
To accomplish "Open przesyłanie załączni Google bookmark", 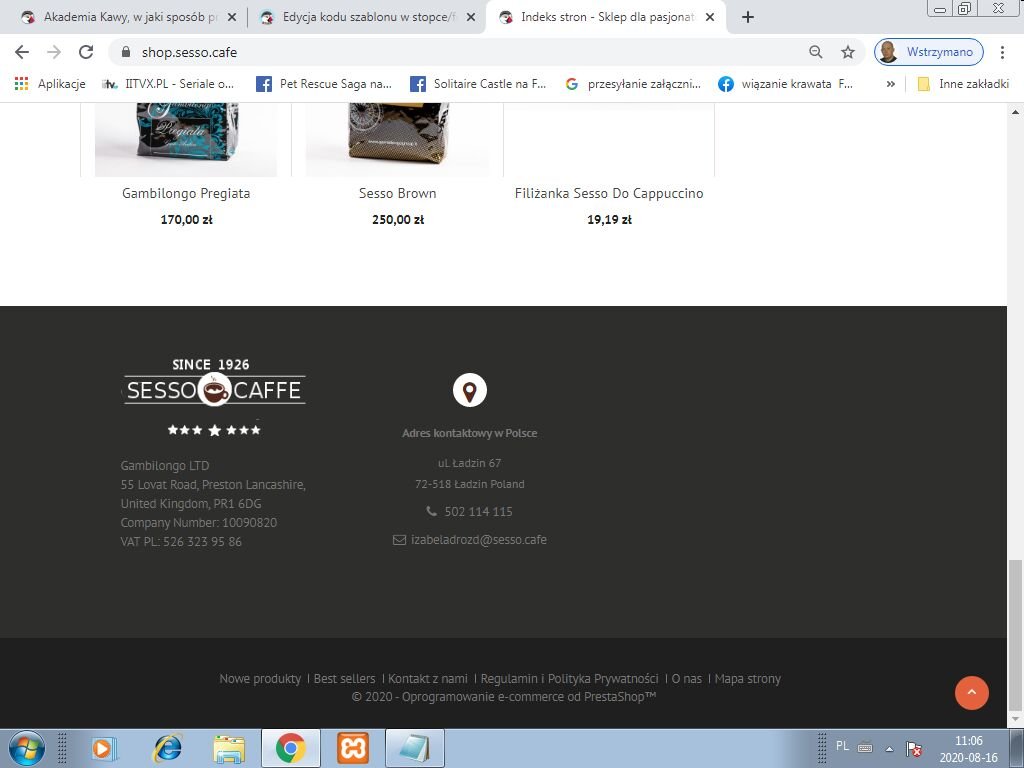I will click(633, 84).
